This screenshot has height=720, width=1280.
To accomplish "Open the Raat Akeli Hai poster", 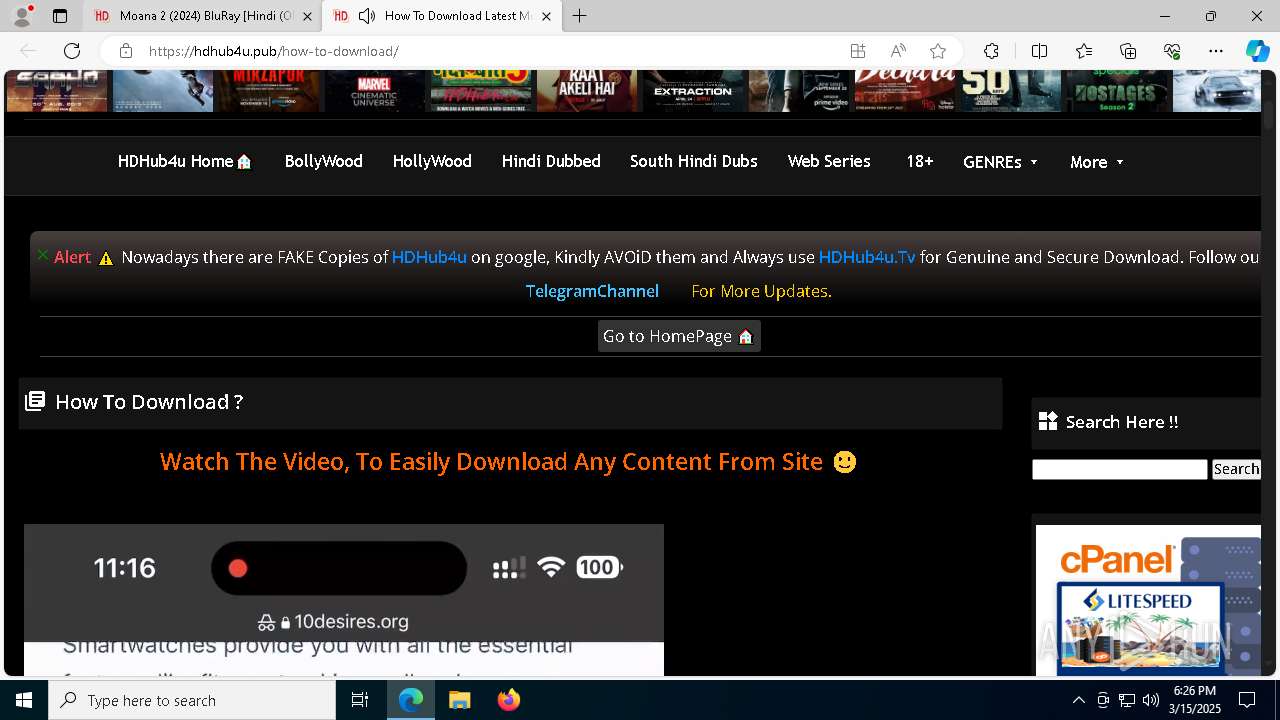I will click(x=587, y=90).
